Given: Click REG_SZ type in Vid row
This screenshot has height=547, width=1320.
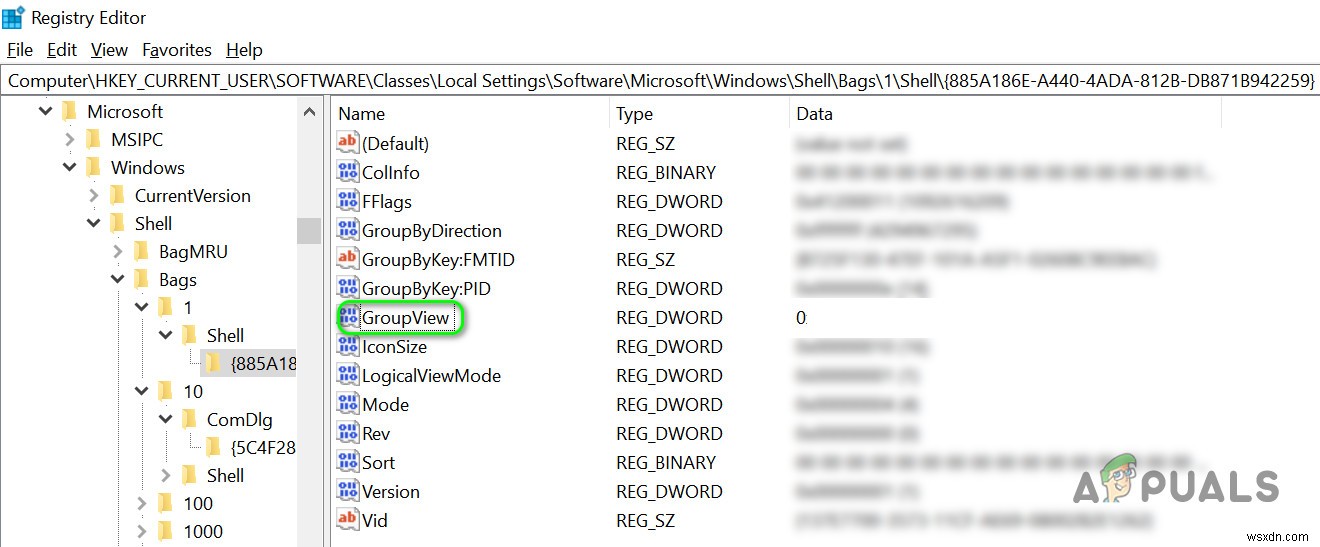Looking at the screenshot, I should click(x=645, y=520).
